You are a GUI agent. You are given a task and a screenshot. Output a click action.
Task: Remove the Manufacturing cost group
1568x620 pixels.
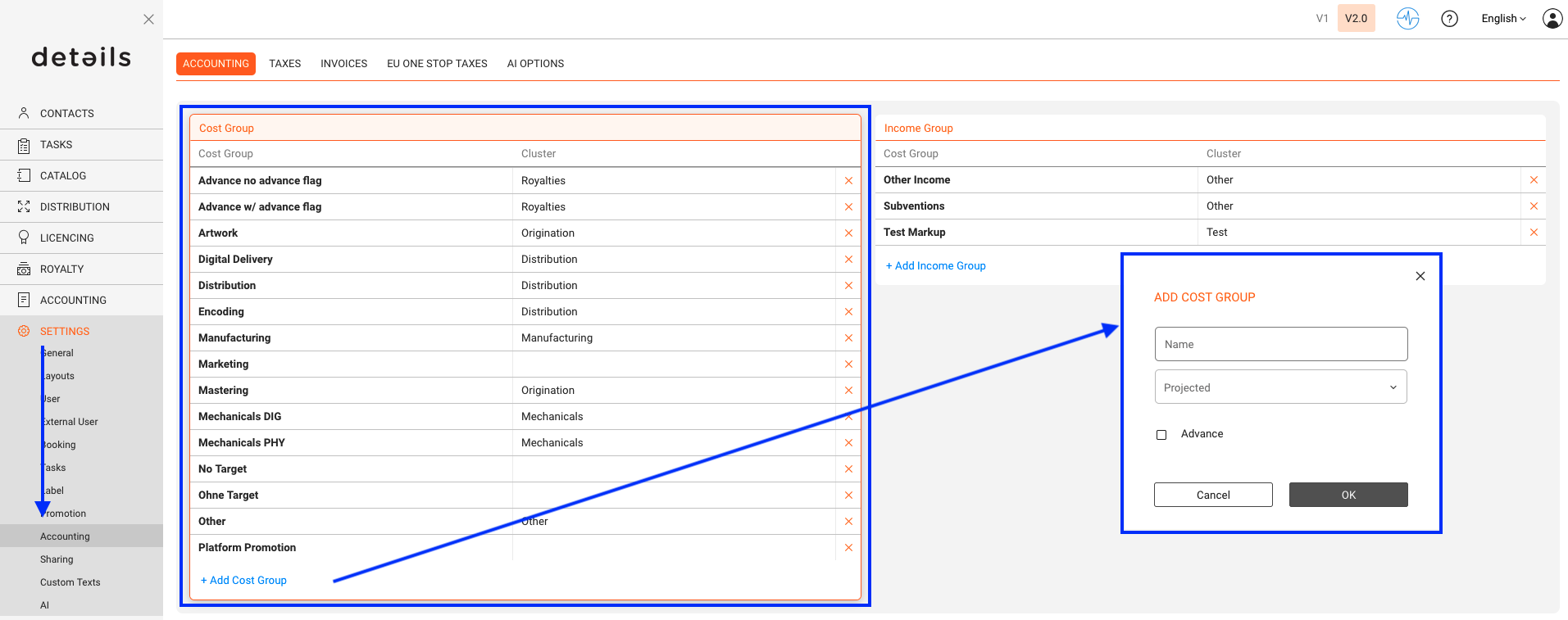tap(848, 338)
